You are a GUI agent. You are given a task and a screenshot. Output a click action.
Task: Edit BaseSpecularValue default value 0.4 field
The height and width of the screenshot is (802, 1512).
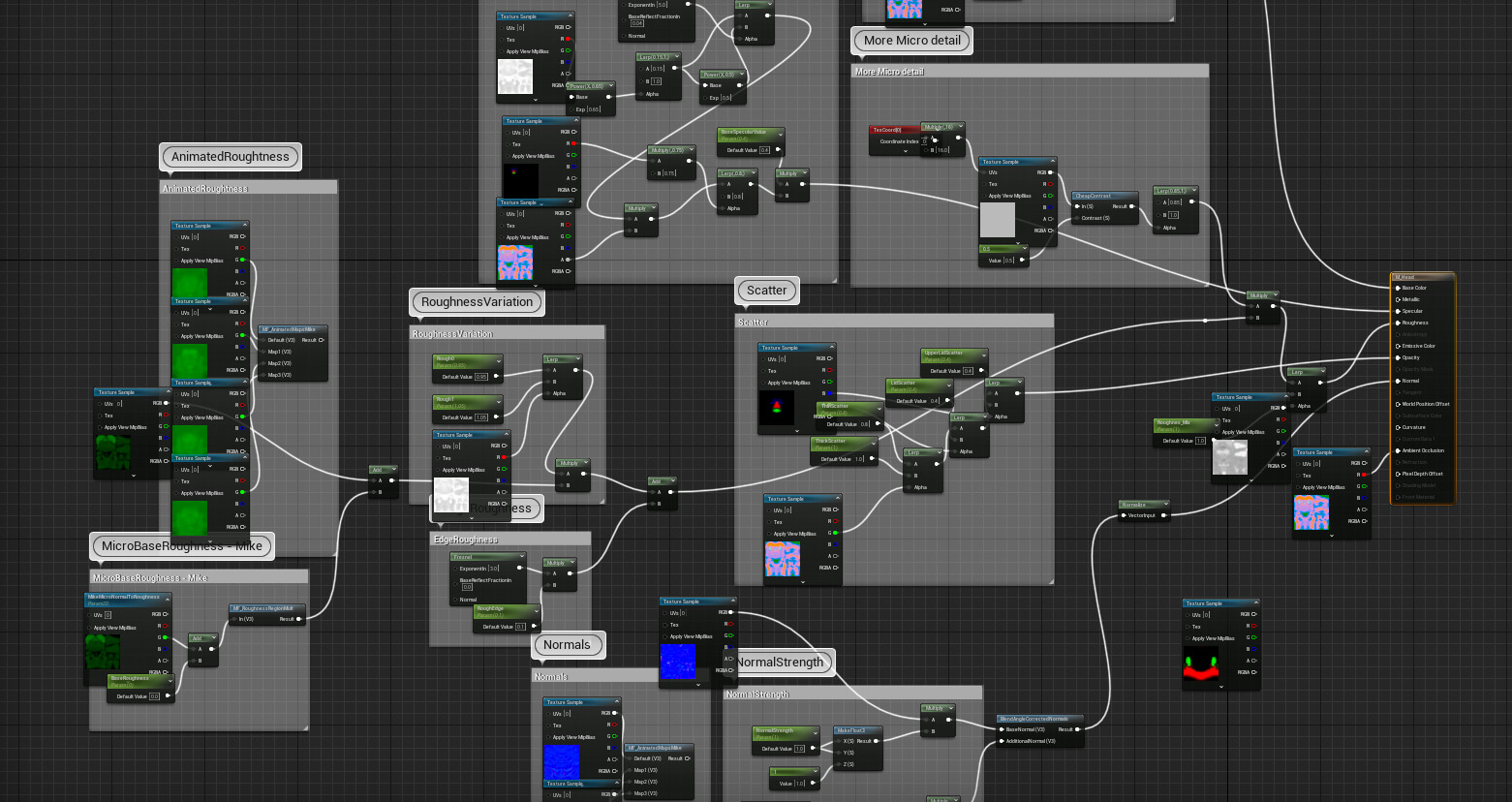pyautogui.click(x=765, y=150)
